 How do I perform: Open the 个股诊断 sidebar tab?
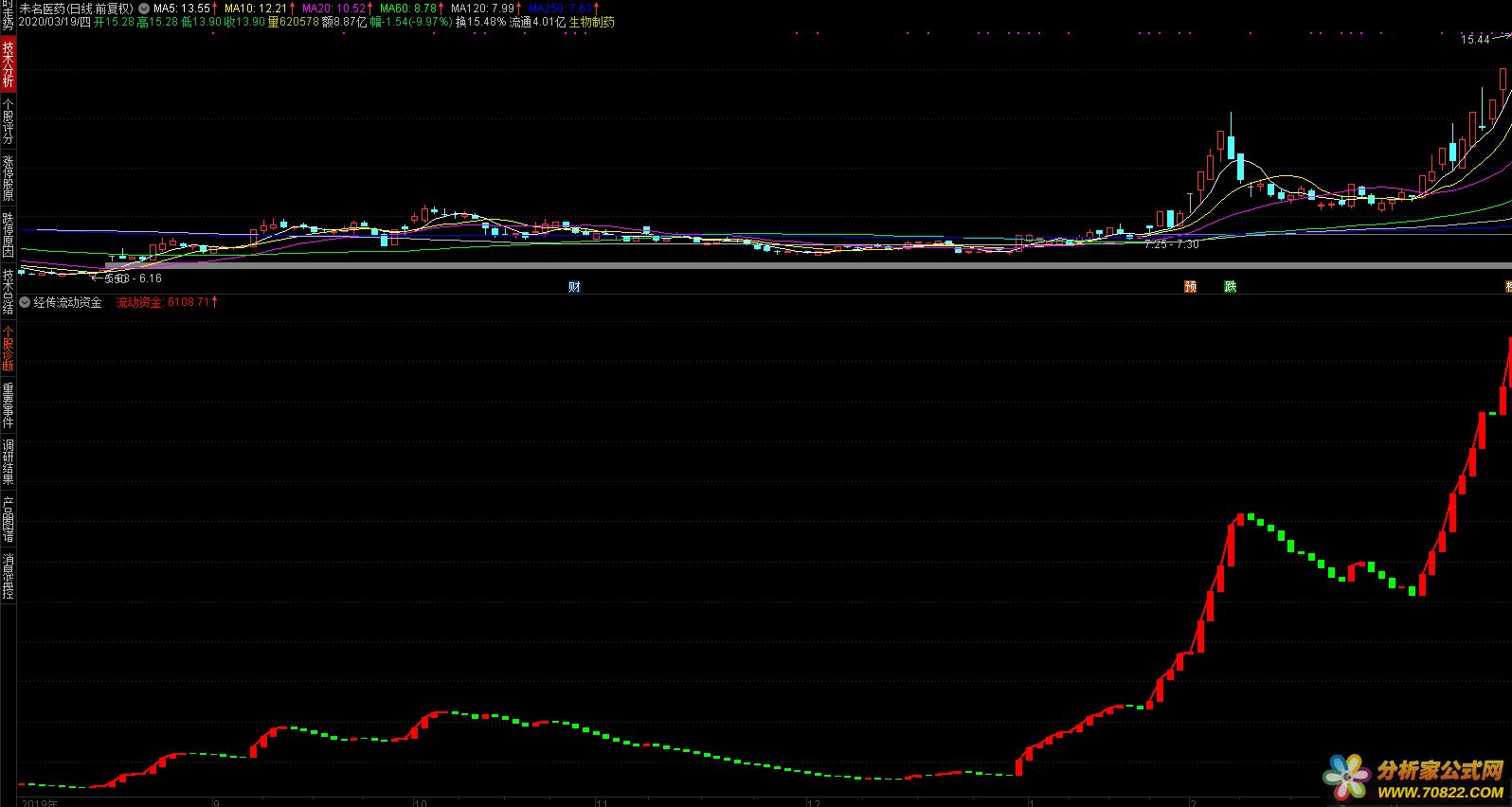click(8, 349)
